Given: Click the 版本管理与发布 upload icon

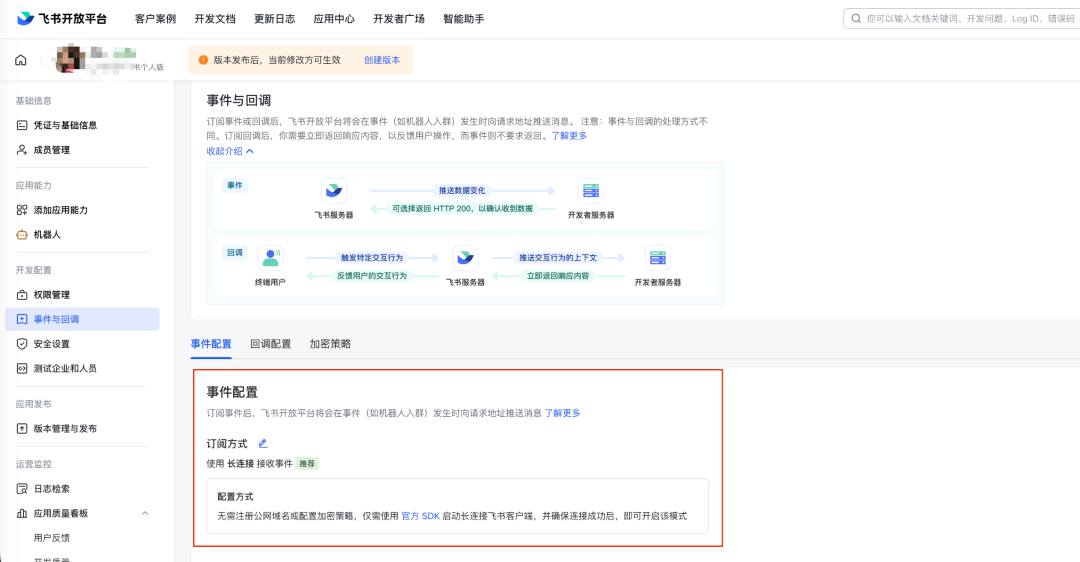Looking at the screenshot, I should [x=22, y=428].
